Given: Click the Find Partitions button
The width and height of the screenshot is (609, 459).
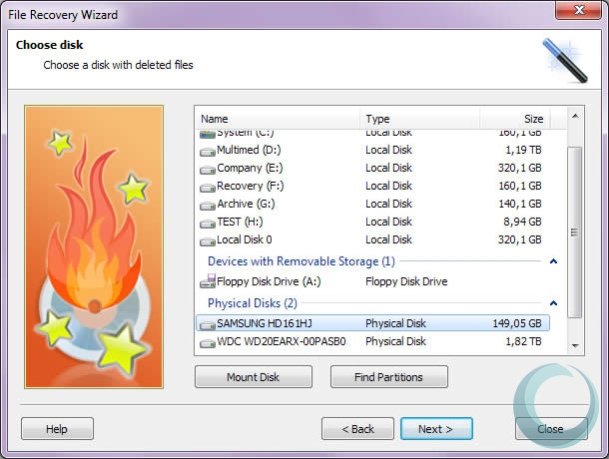Looking at the screenshot, I should [x=388, y=377].
